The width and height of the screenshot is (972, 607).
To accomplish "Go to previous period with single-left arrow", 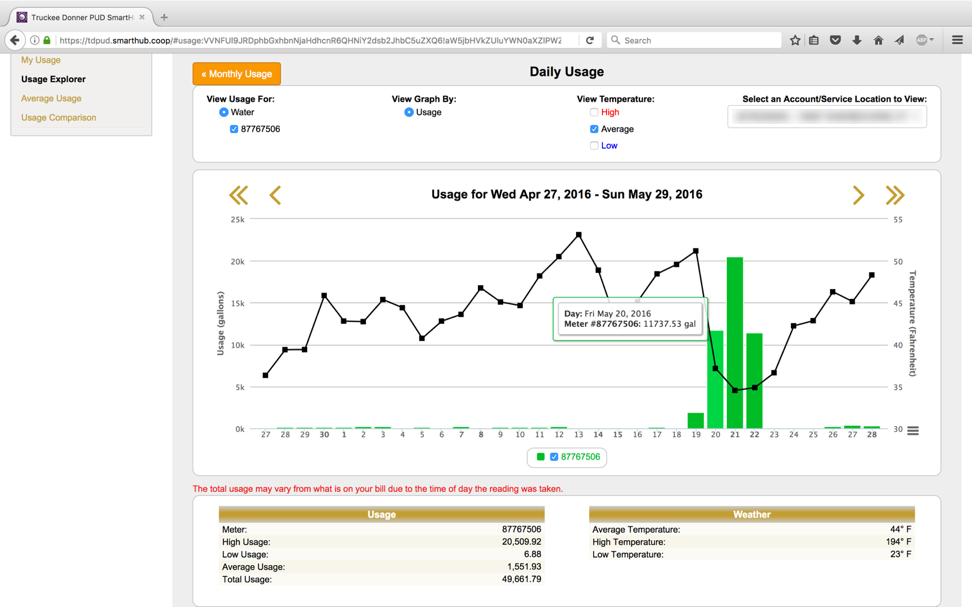I will tap(275, 195).
